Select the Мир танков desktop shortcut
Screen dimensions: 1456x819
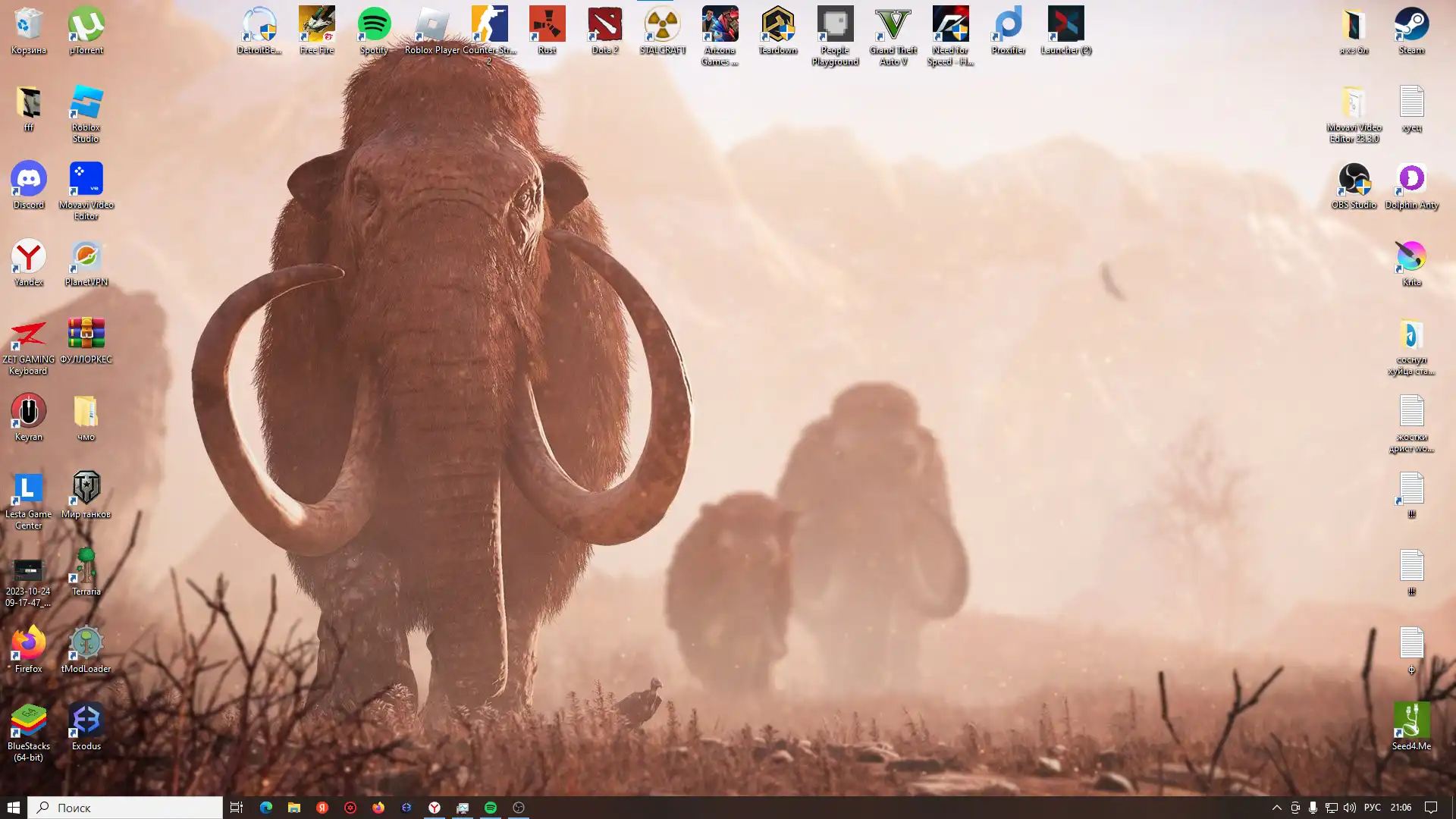coord(86,495)
